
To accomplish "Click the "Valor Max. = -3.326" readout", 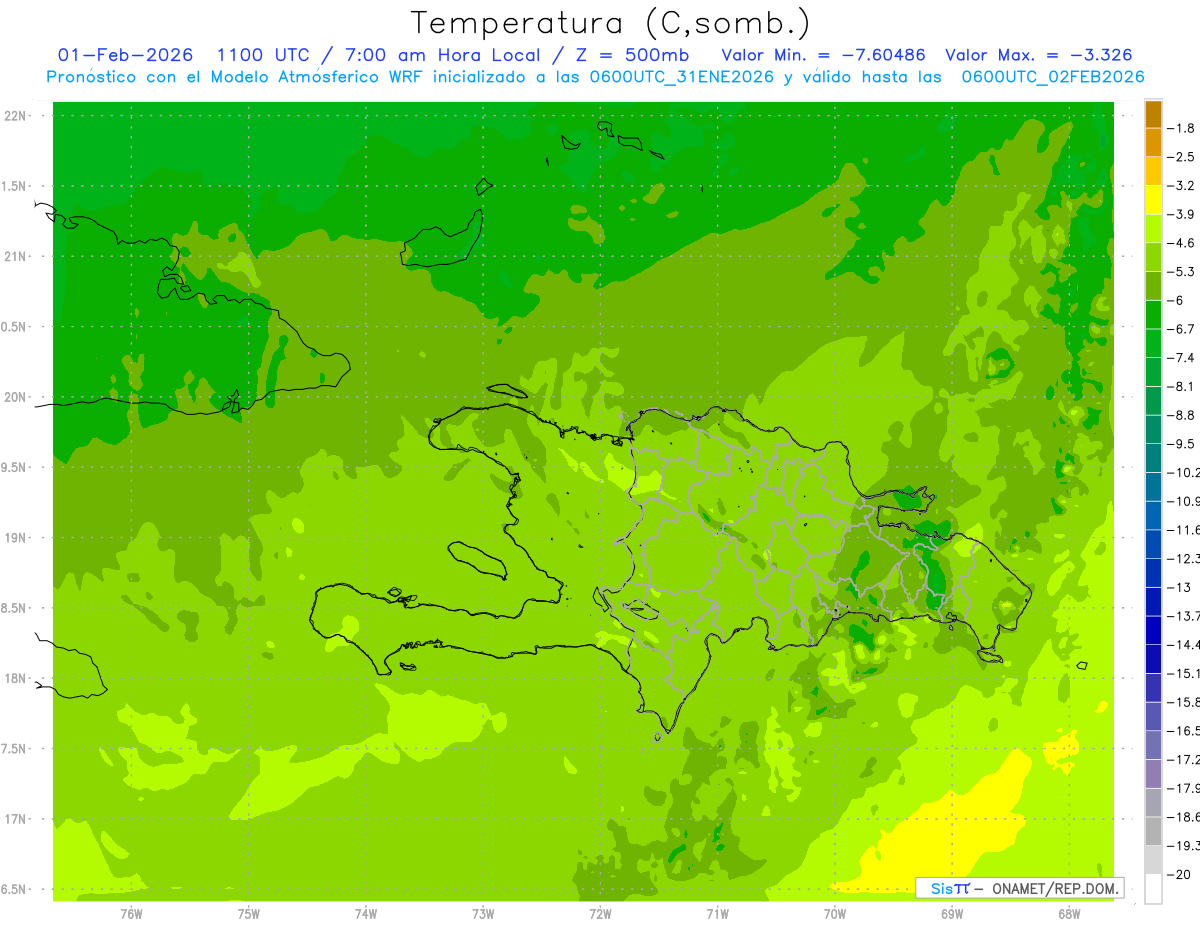I will [1038, 55].
